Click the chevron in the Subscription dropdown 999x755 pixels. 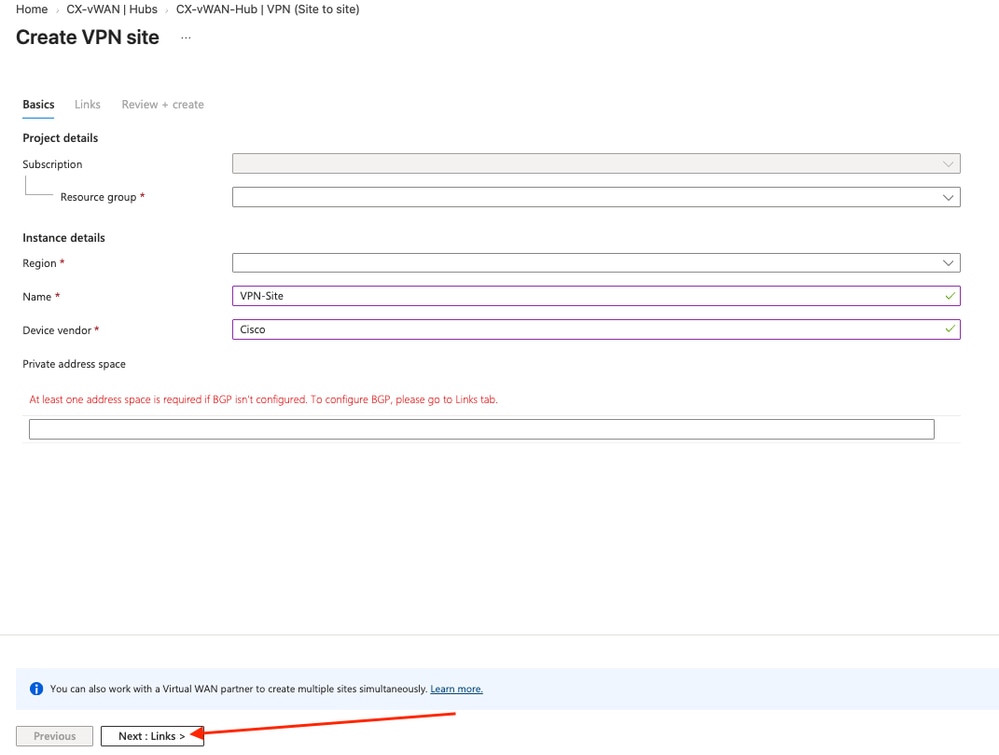click(x=948, y=164)
